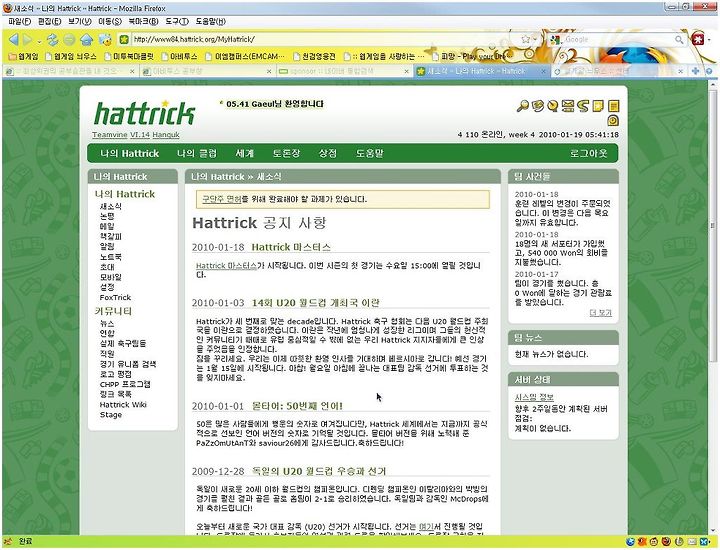720x550 pixels.
Task: Open Hattrick Wiki in the sidebar
Action: 123,404
